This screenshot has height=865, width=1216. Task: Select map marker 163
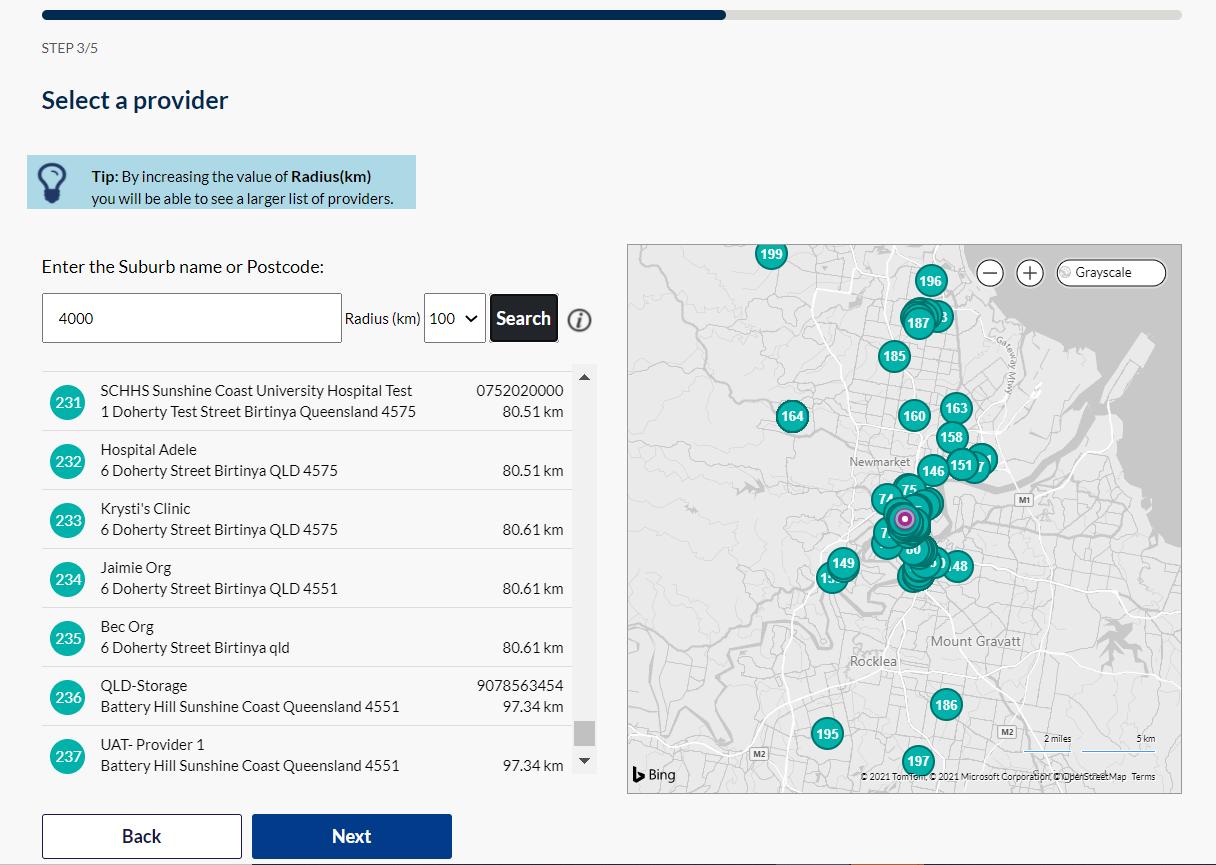pos(956,408)
